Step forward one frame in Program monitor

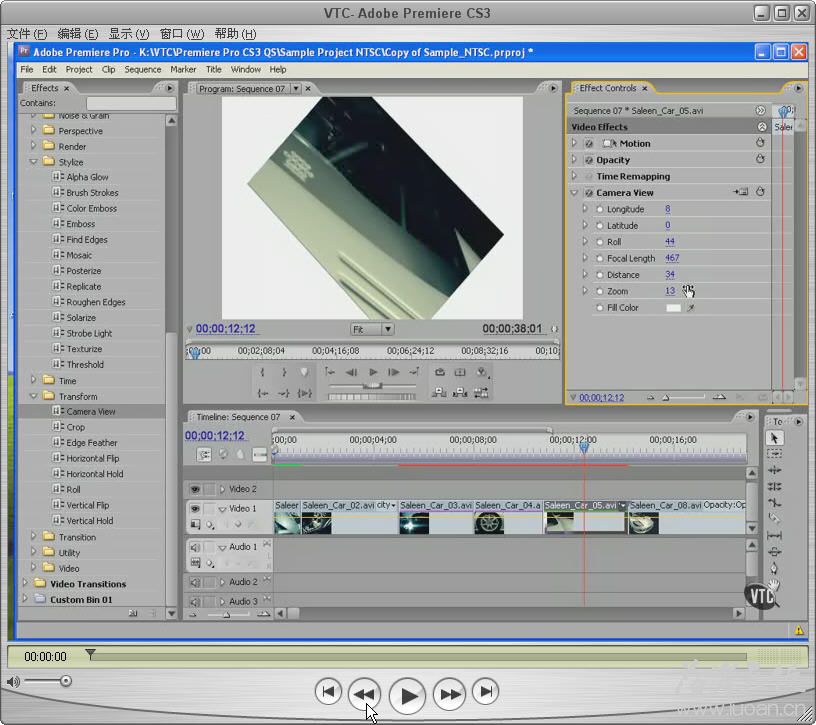click(x=394, y=372)
